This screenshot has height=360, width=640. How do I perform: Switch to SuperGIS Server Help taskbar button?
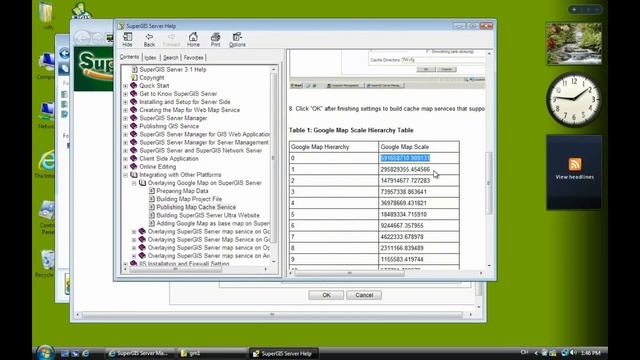[x=283, y=353]
